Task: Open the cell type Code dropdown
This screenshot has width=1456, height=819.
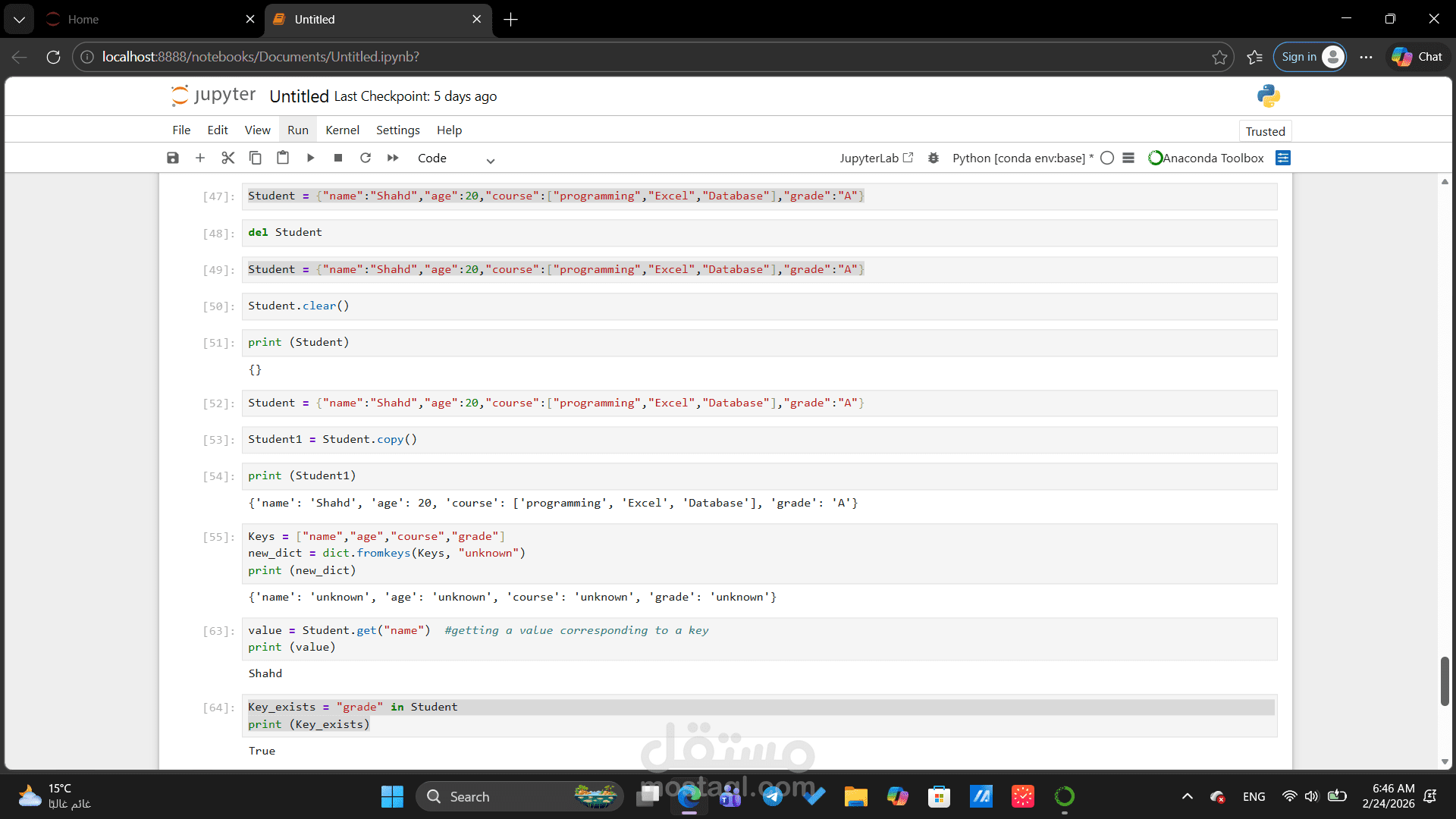Action: (455, 158)
